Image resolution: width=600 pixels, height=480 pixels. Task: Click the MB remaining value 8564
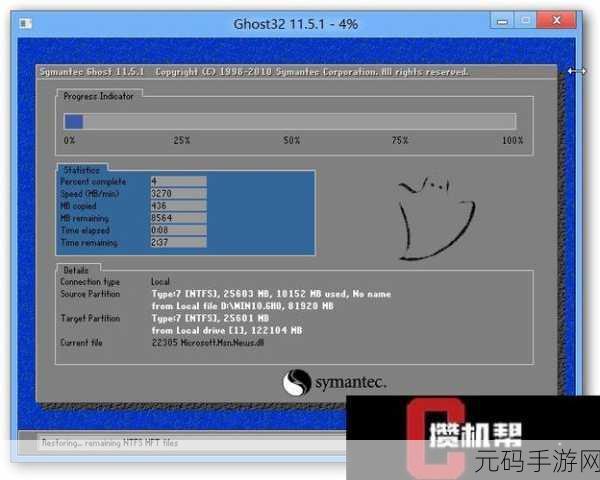click(x=179, y=218)
